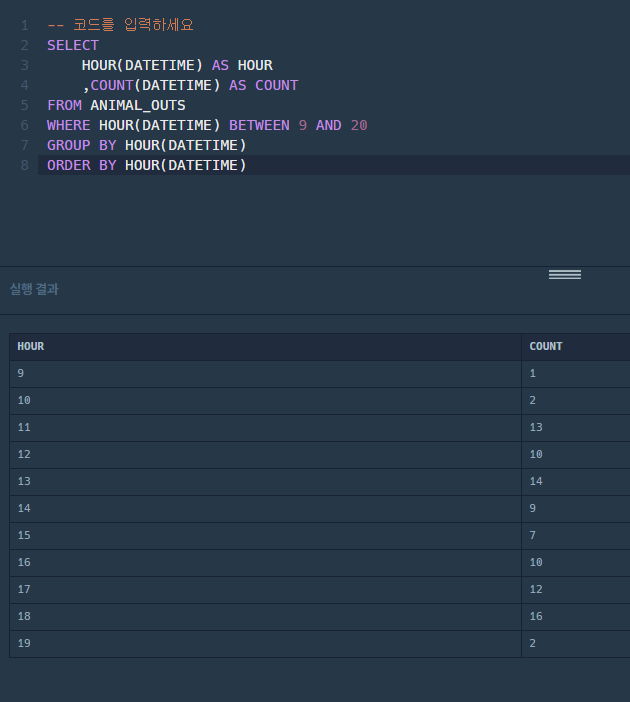Click empty editor area below the code

(334, 219)
